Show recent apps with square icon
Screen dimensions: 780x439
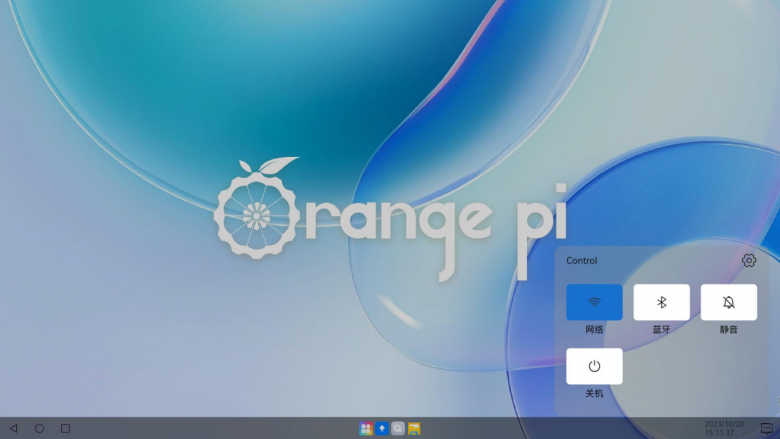65,428
